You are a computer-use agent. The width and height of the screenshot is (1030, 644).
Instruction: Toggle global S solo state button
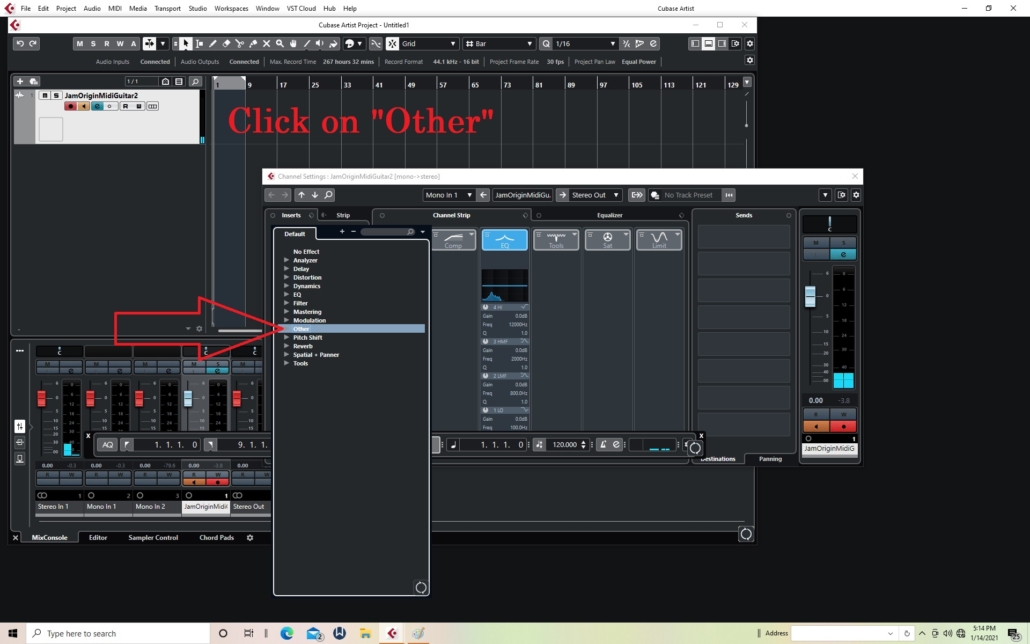[x=93, y=43]
